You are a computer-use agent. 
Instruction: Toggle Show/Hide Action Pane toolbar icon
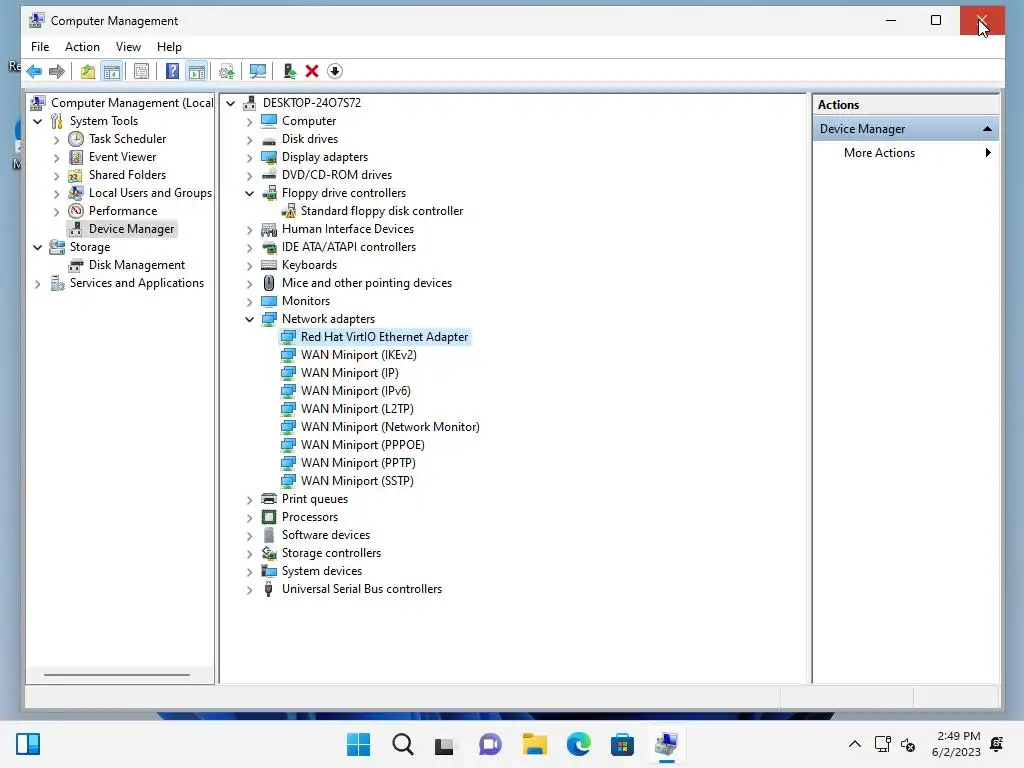tap(197, 71)
